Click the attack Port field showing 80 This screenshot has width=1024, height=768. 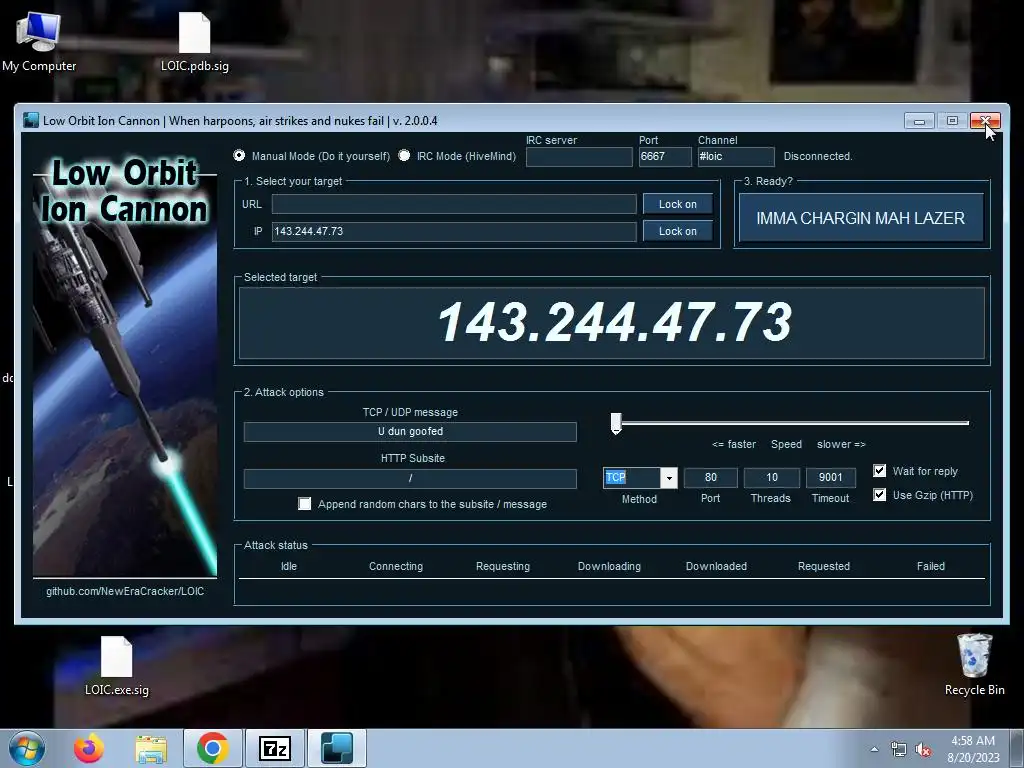tap(711, 477)
